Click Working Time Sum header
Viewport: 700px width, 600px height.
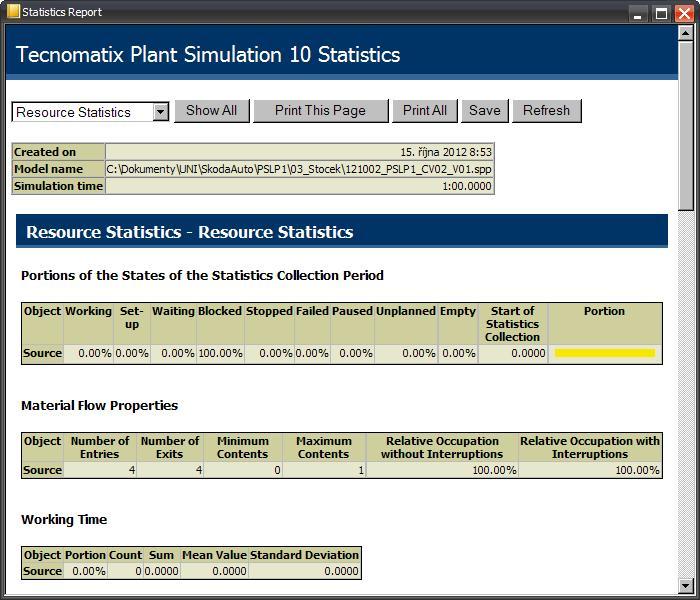[x=161, y=555]
